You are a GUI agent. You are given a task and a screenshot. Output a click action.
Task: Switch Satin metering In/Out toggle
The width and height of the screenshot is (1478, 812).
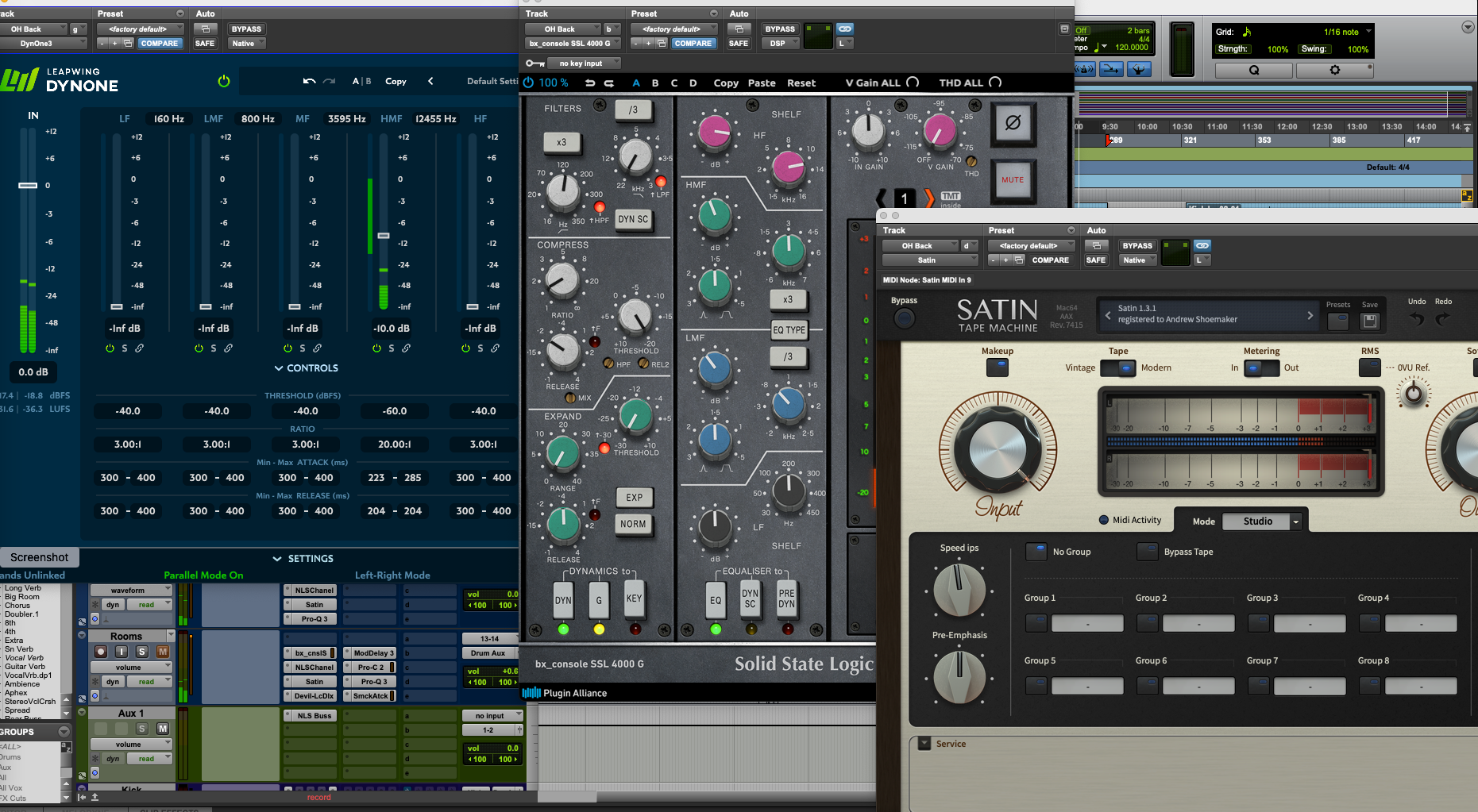(1261, 368)
